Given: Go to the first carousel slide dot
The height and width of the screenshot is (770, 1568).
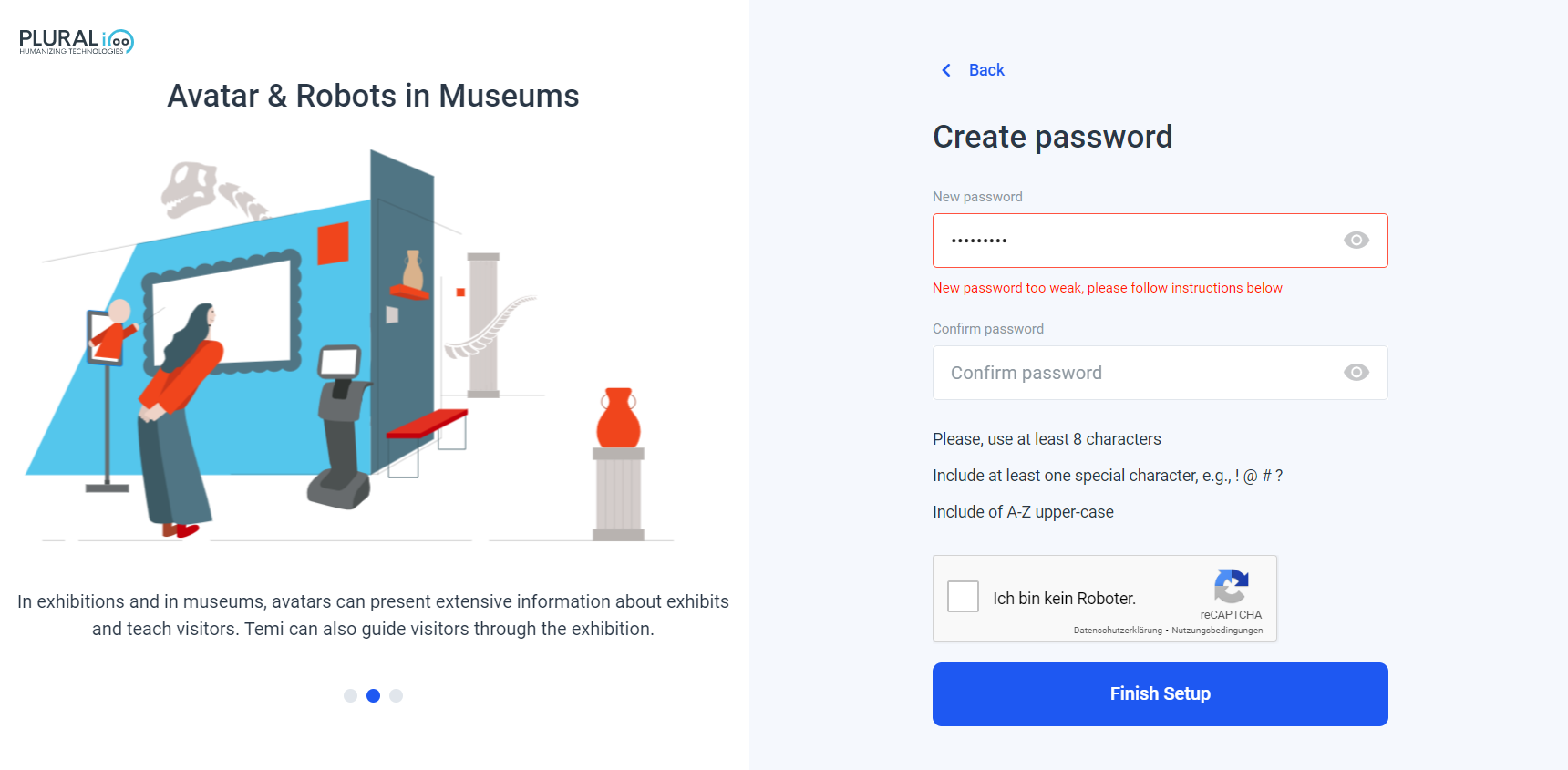Looking at the screenshot, I should click(350, 695).
